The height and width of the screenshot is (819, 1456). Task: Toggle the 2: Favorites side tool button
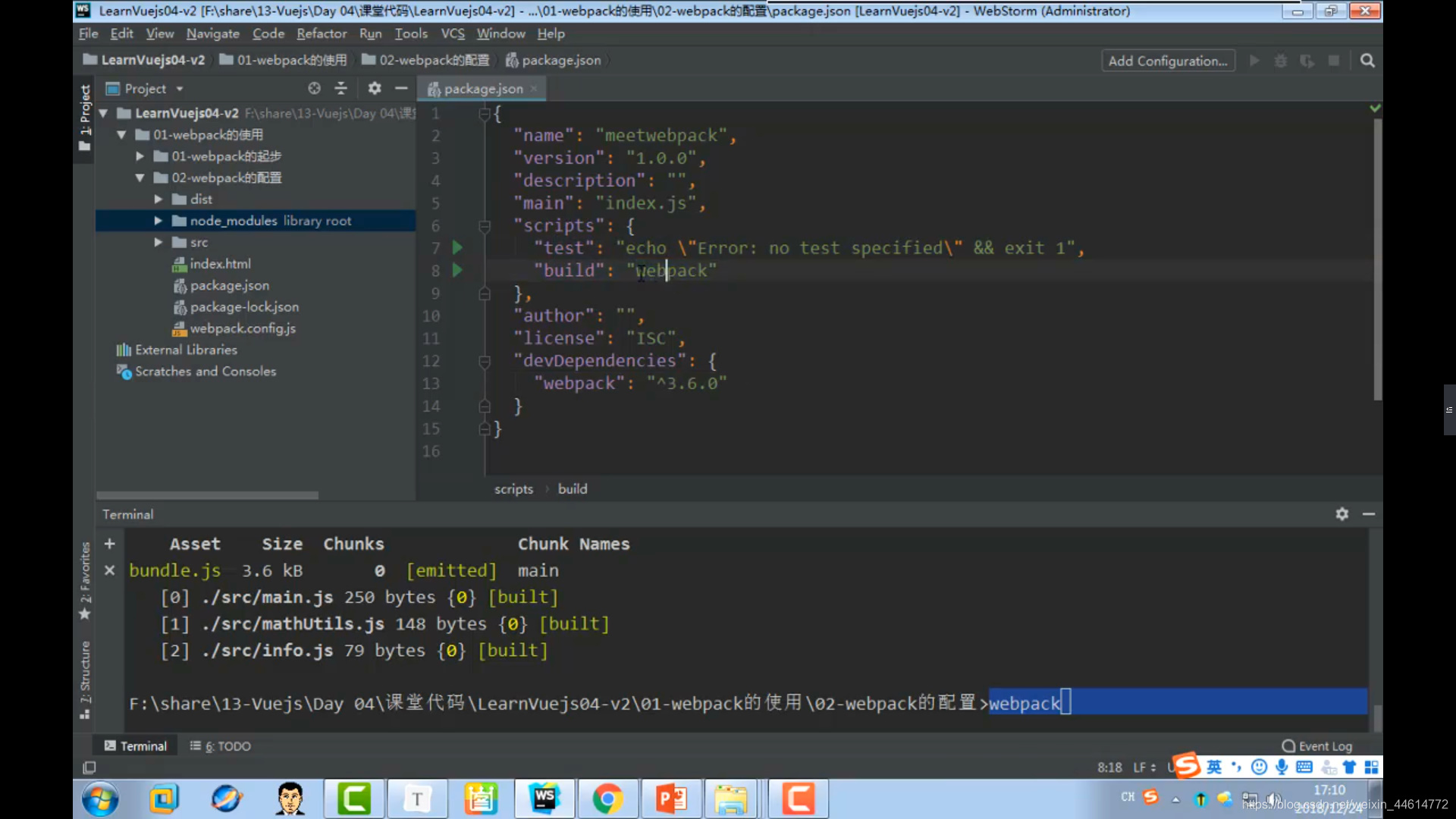coord(85,580)
